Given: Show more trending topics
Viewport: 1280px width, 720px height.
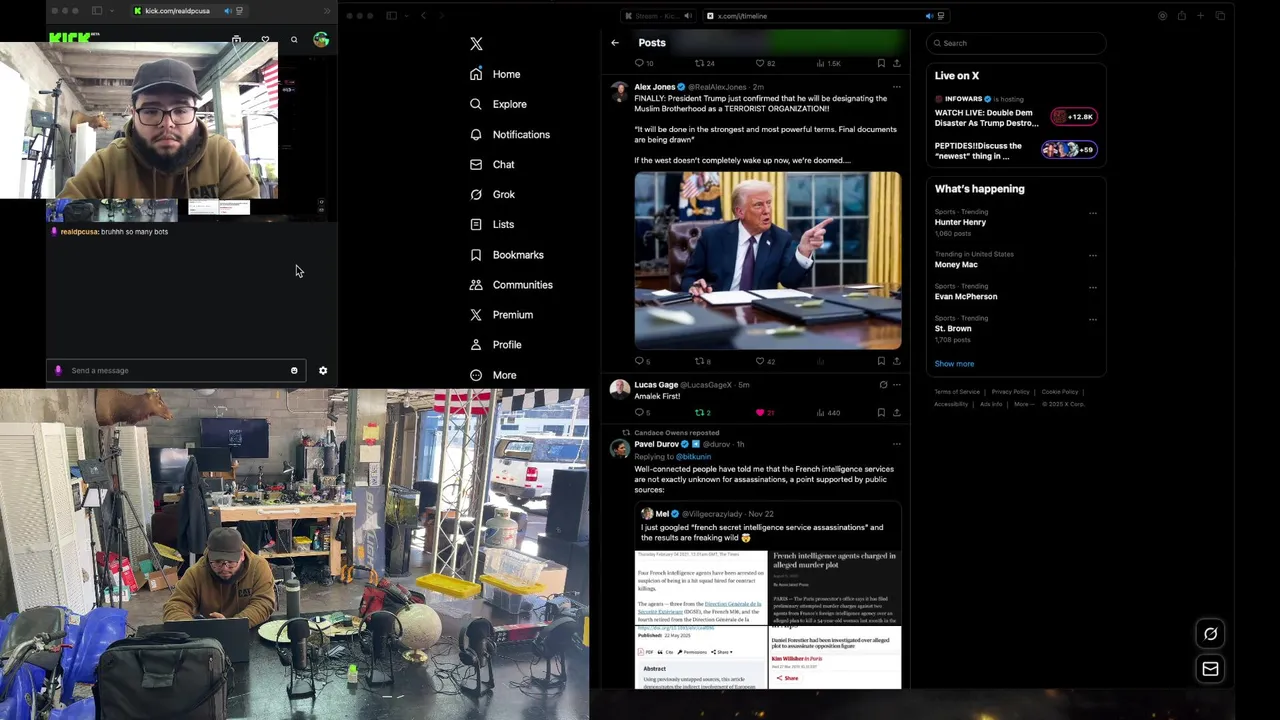Looking at the screenshot, I should [x=954, y=364].
